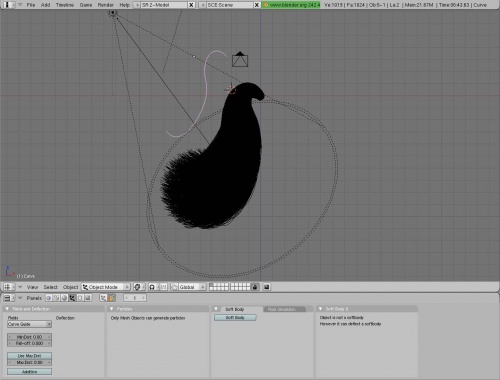The height and width of the screenshot is (380, 500).
Task: Show the Object buttons sub-context icon
Action: (x=103, y=298)
